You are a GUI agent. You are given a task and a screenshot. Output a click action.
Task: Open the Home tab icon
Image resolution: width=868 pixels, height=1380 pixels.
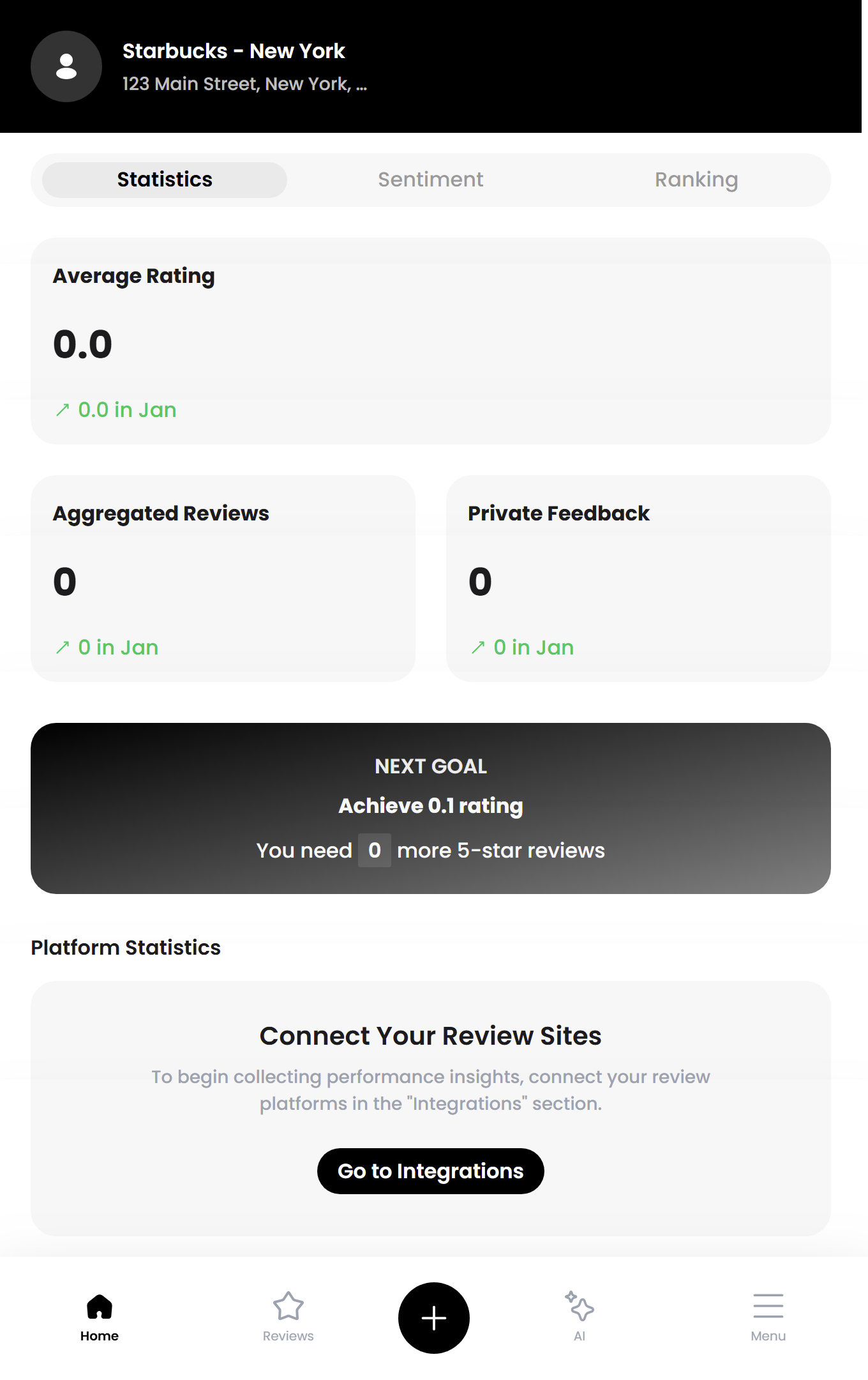coord(100,1307)
